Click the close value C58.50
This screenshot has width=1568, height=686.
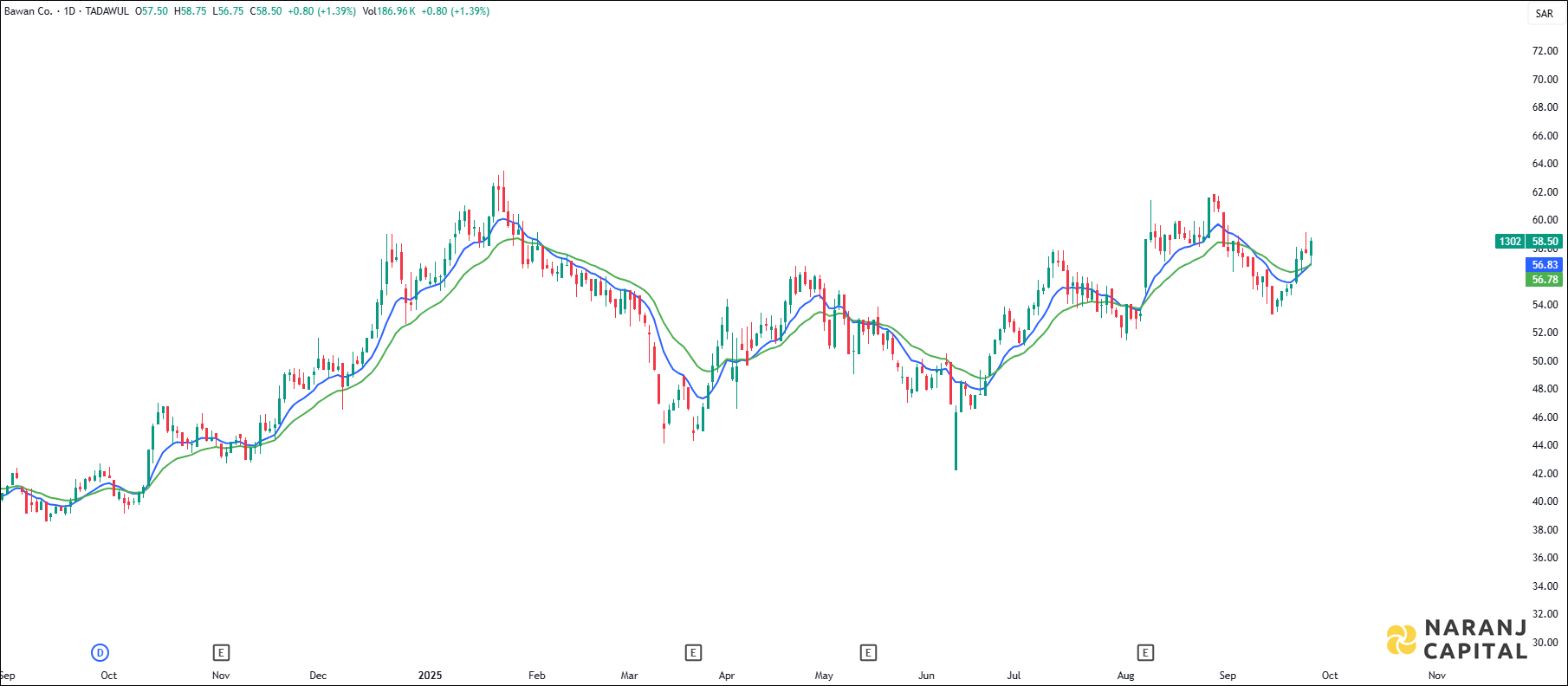point(266,11)
